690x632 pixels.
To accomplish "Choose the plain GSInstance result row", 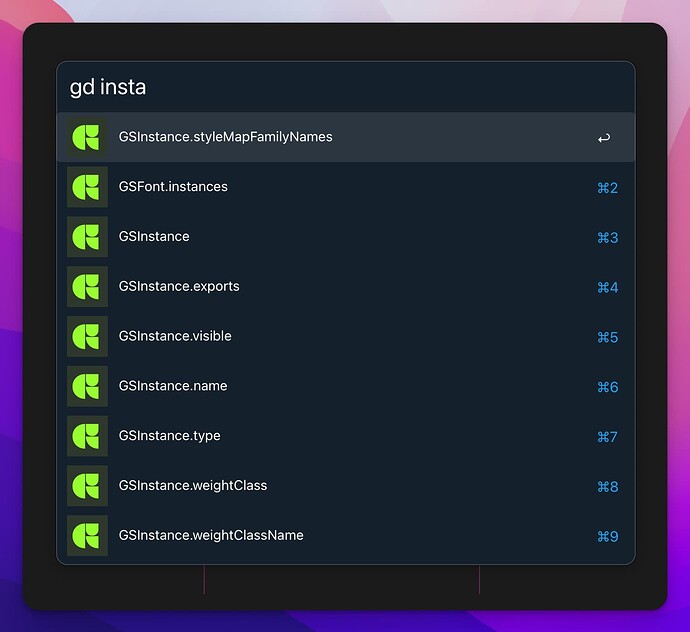I will click(345, 237).
